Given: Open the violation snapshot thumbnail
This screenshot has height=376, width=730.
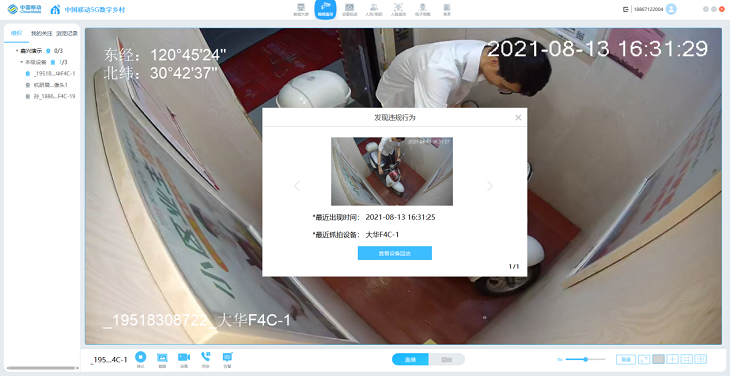Looking at the screenshot, I should [392, 171].
